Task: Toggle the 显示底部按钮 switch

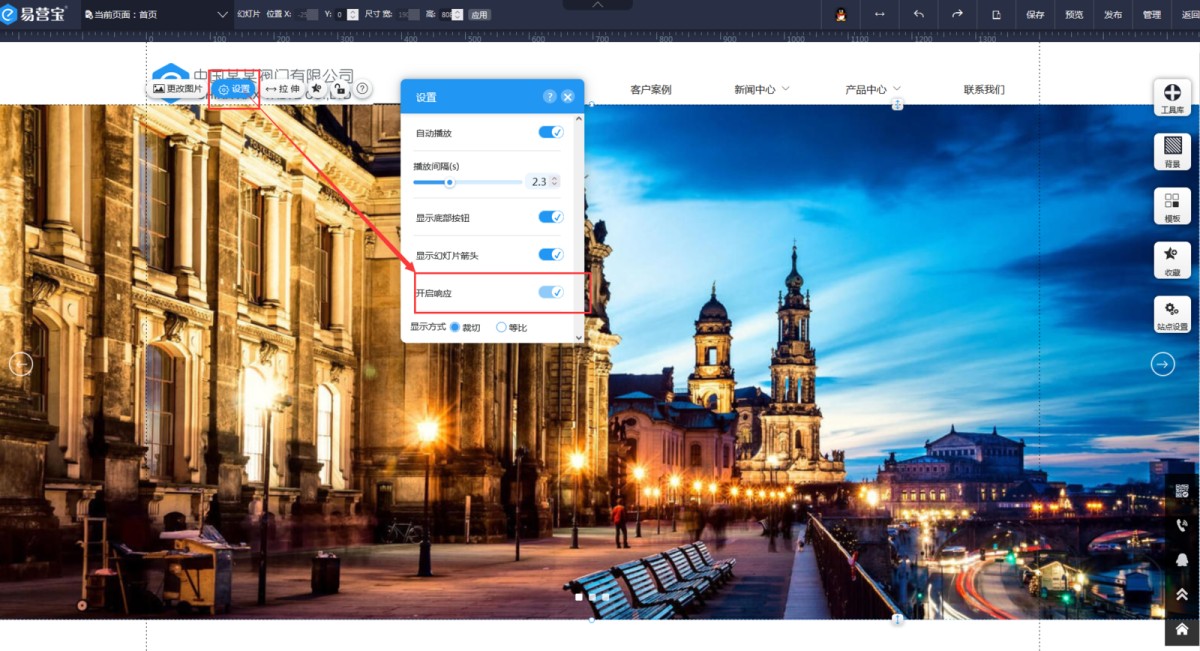Action: (550, 217)
